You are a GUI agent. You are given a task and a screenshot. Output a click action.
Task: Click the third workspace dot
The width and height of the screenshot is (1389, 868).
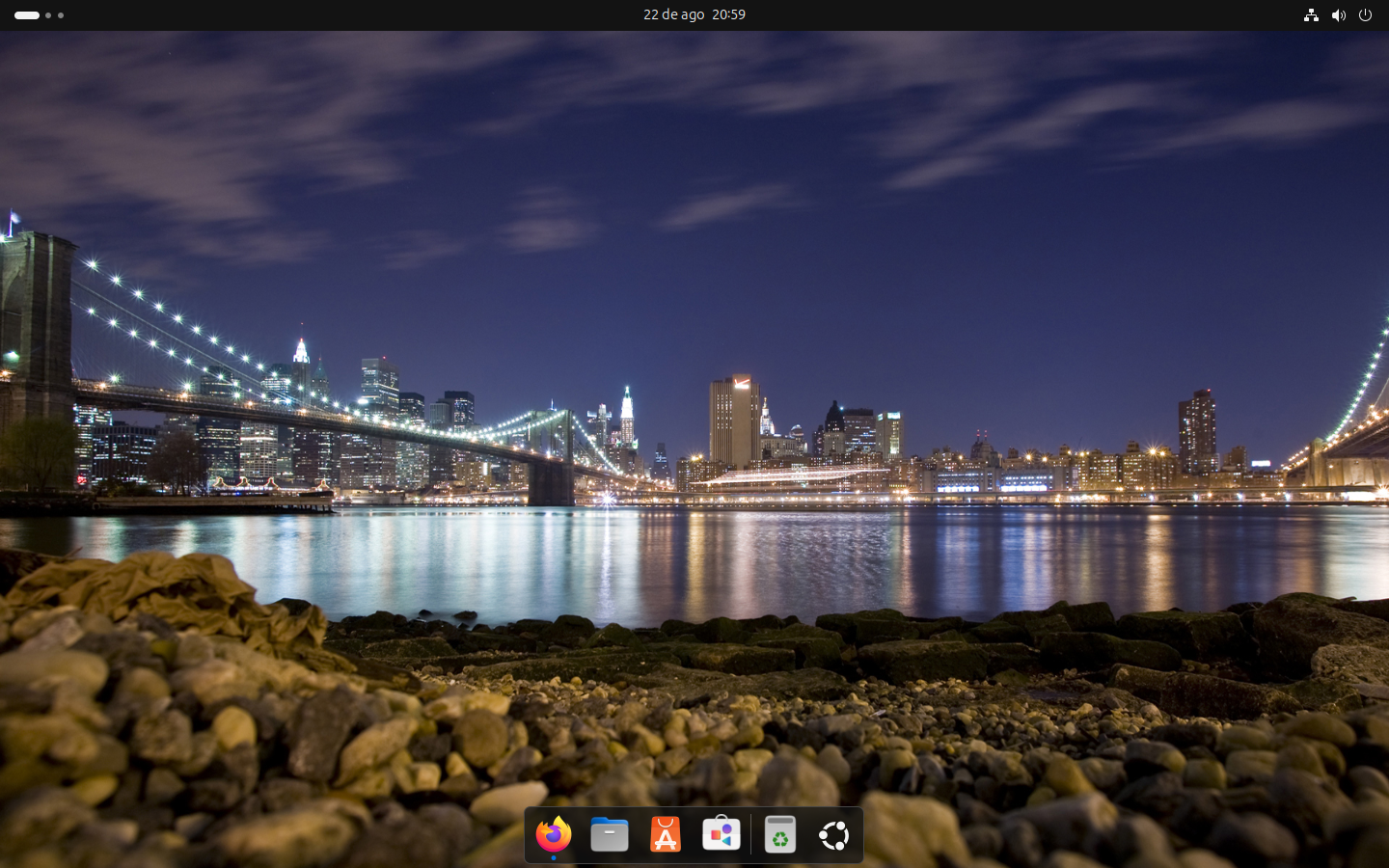(61, 15)
